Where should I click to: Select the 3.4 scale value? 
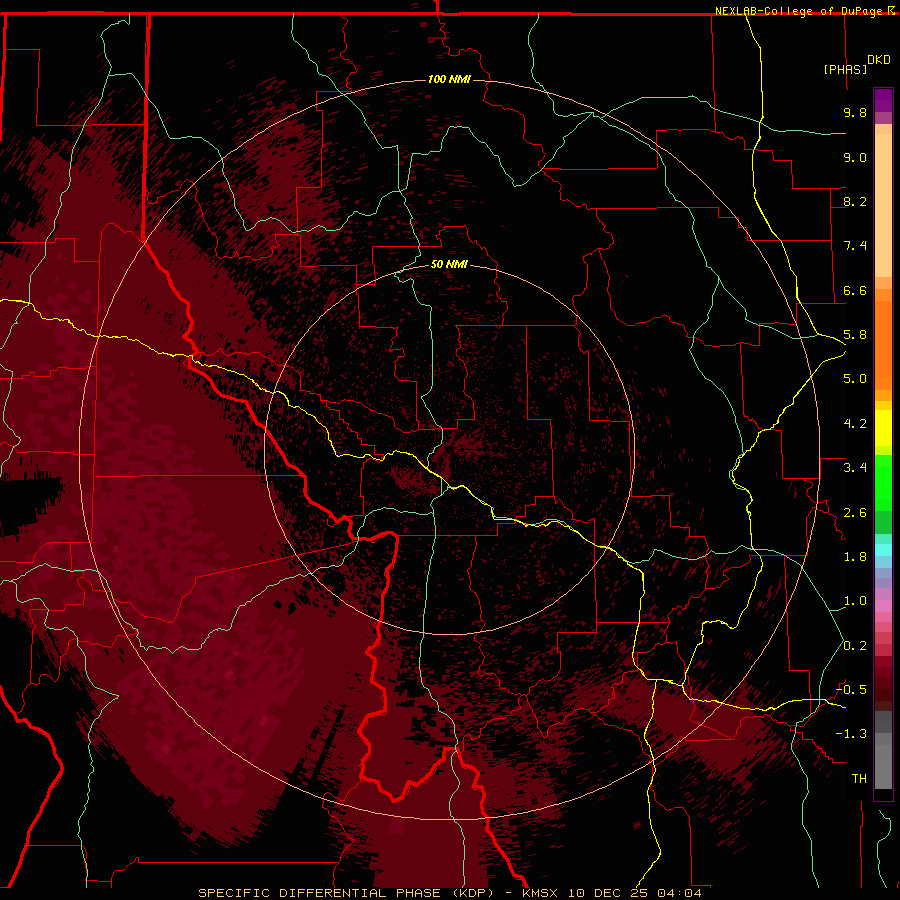[x=855, y=468]
